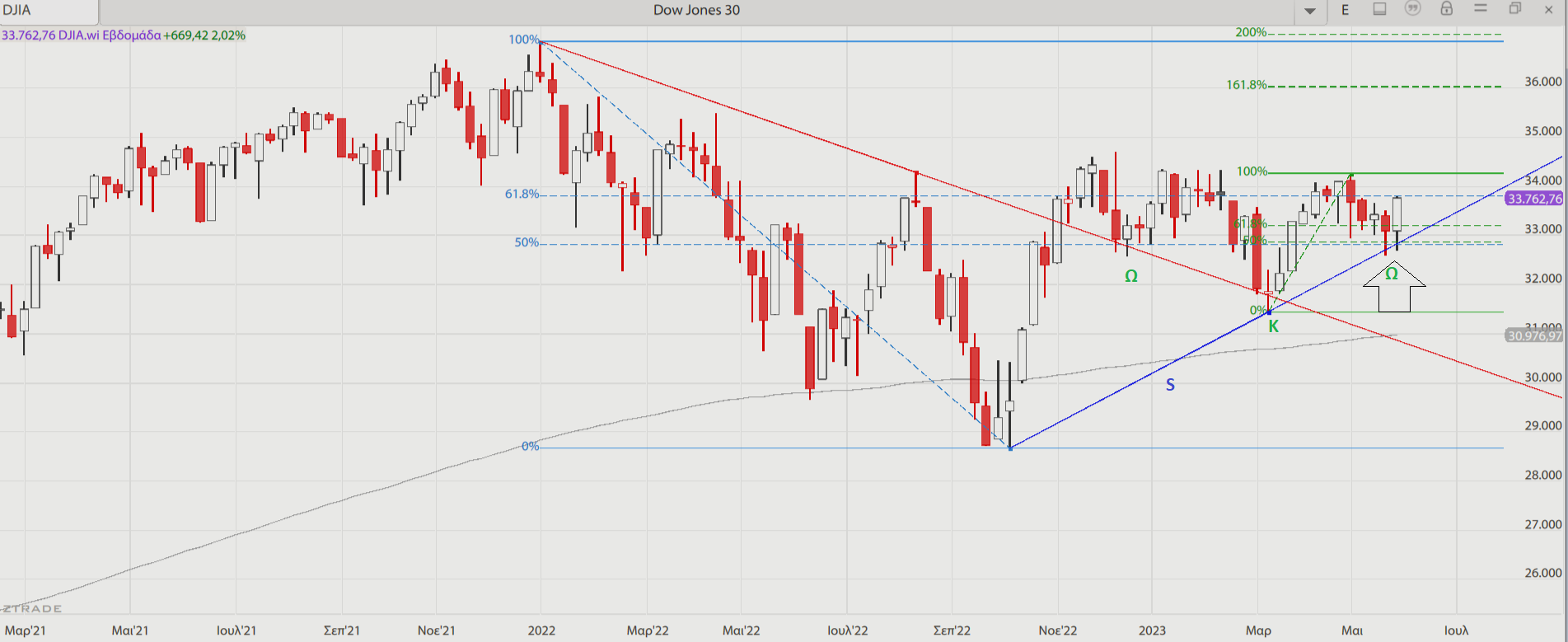Select the green K annotation
1568x642 pixels.
click(1274, 327)
